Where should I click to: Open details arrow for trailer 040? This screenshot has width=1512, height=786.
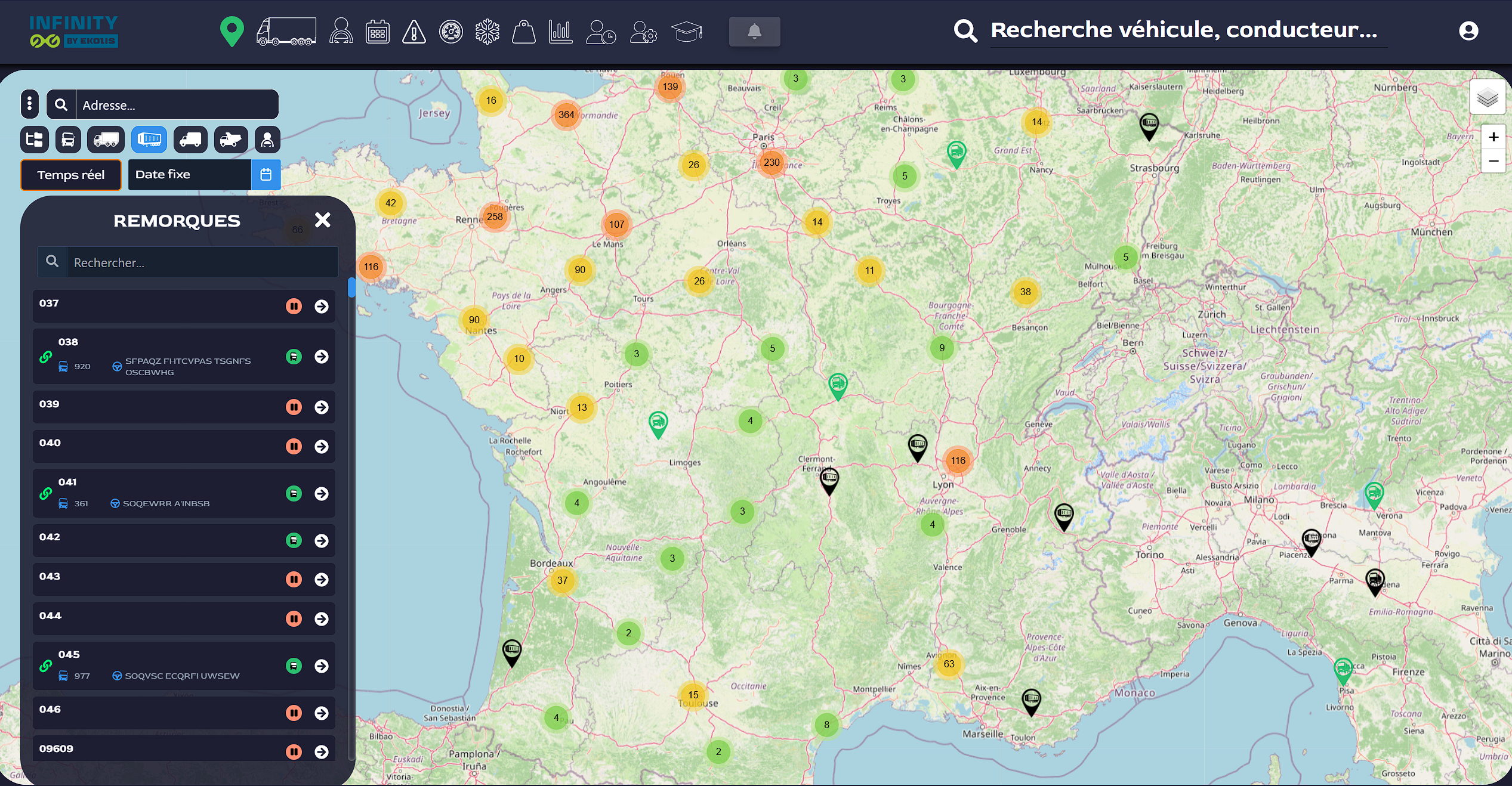pos(322,446)
